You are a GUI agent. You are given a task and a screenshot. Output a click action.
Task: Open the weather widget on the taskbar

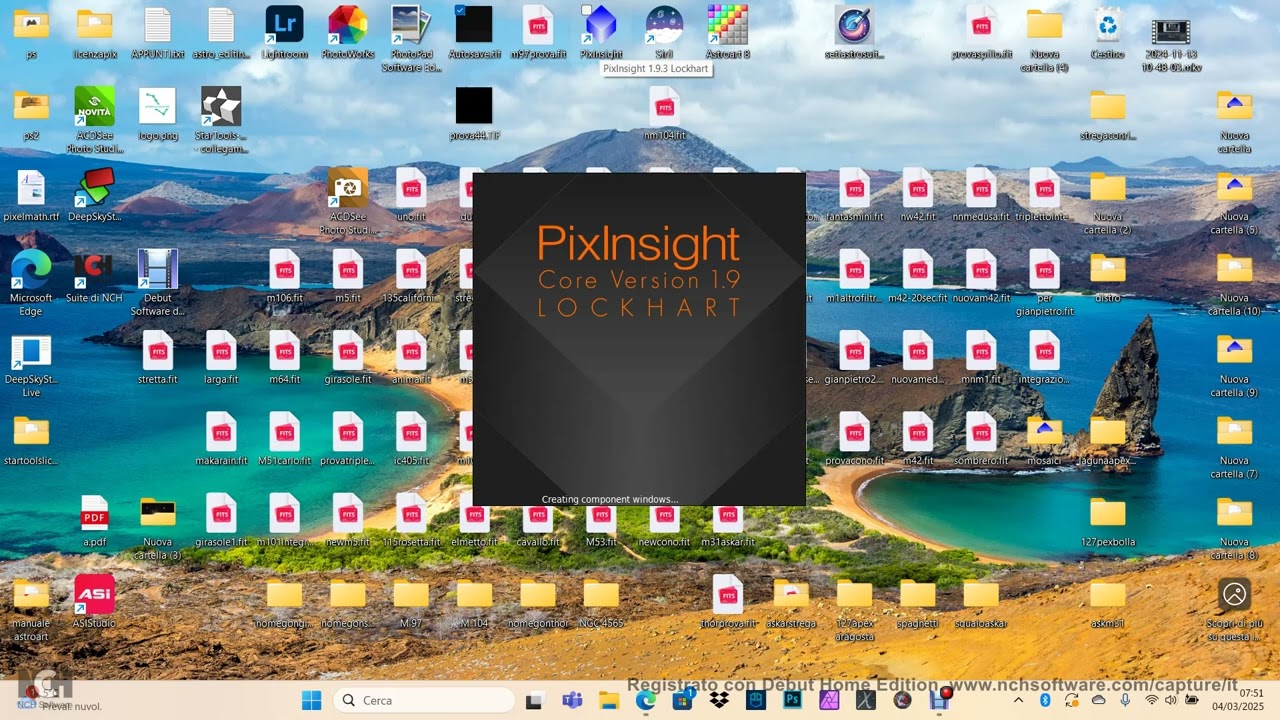coord(60,698)
